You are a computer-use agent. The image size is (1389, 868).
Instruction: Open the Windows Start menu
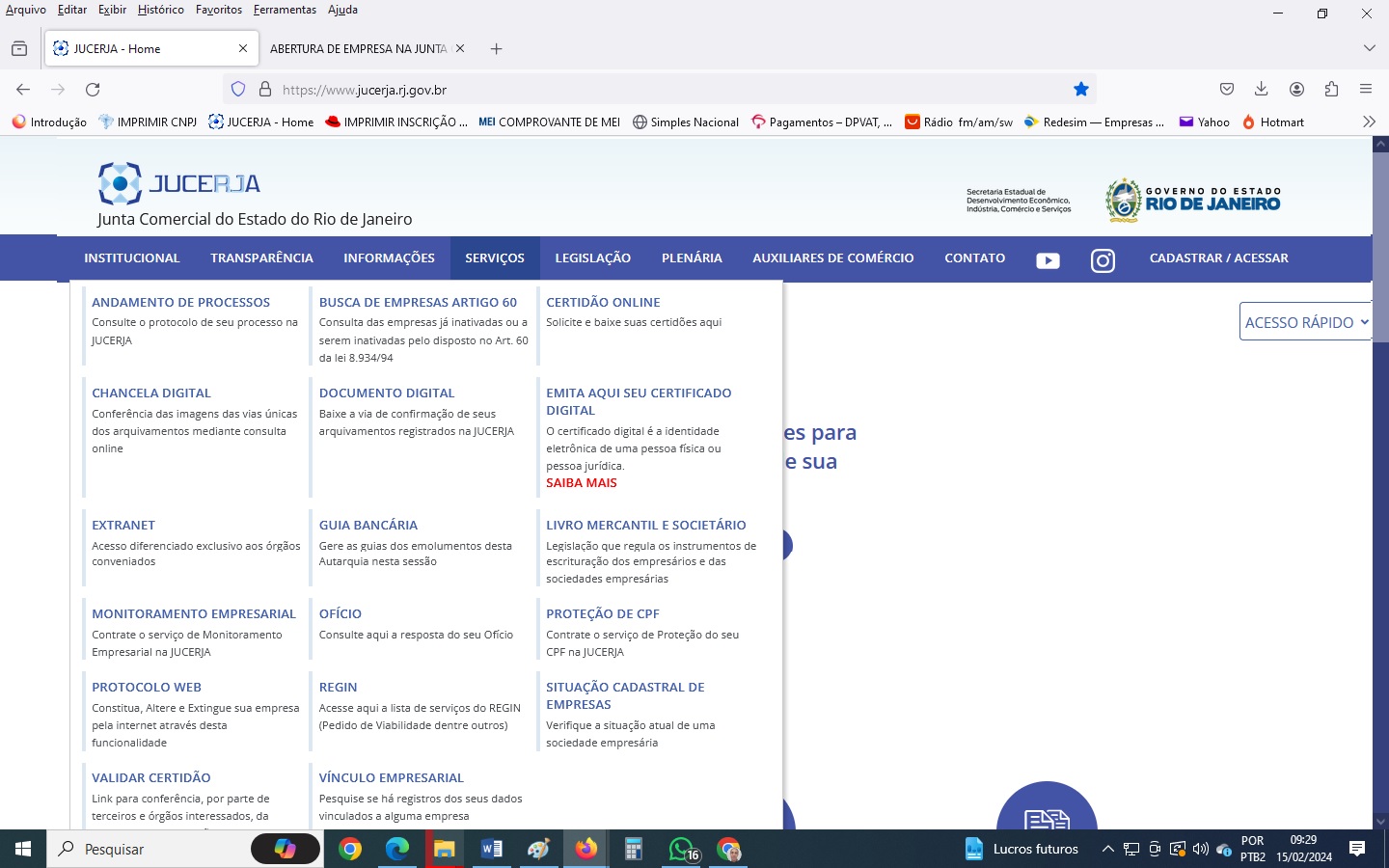23,849
